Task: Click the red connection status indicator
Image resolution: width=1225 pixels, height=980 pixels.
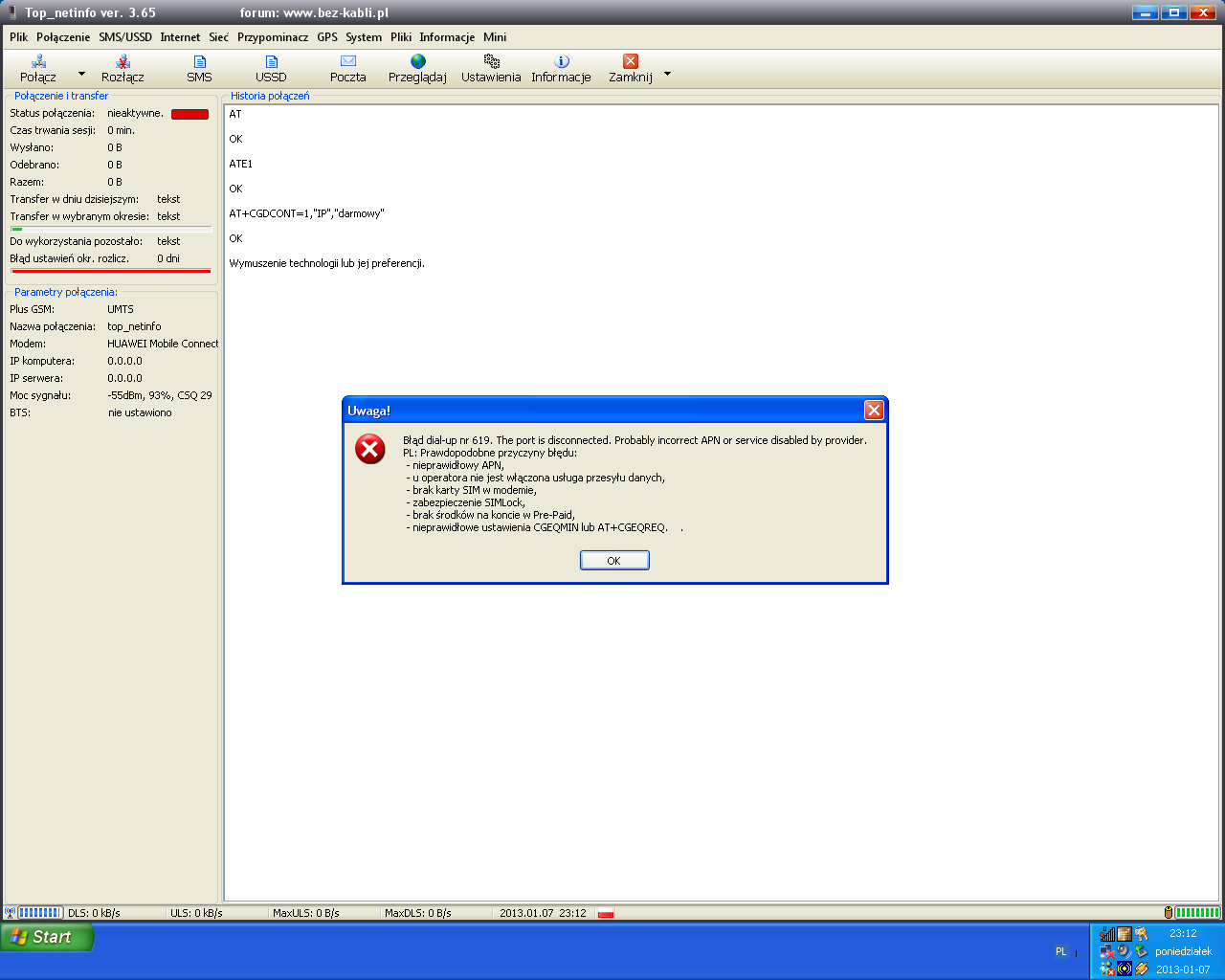Action: [189, 114]
